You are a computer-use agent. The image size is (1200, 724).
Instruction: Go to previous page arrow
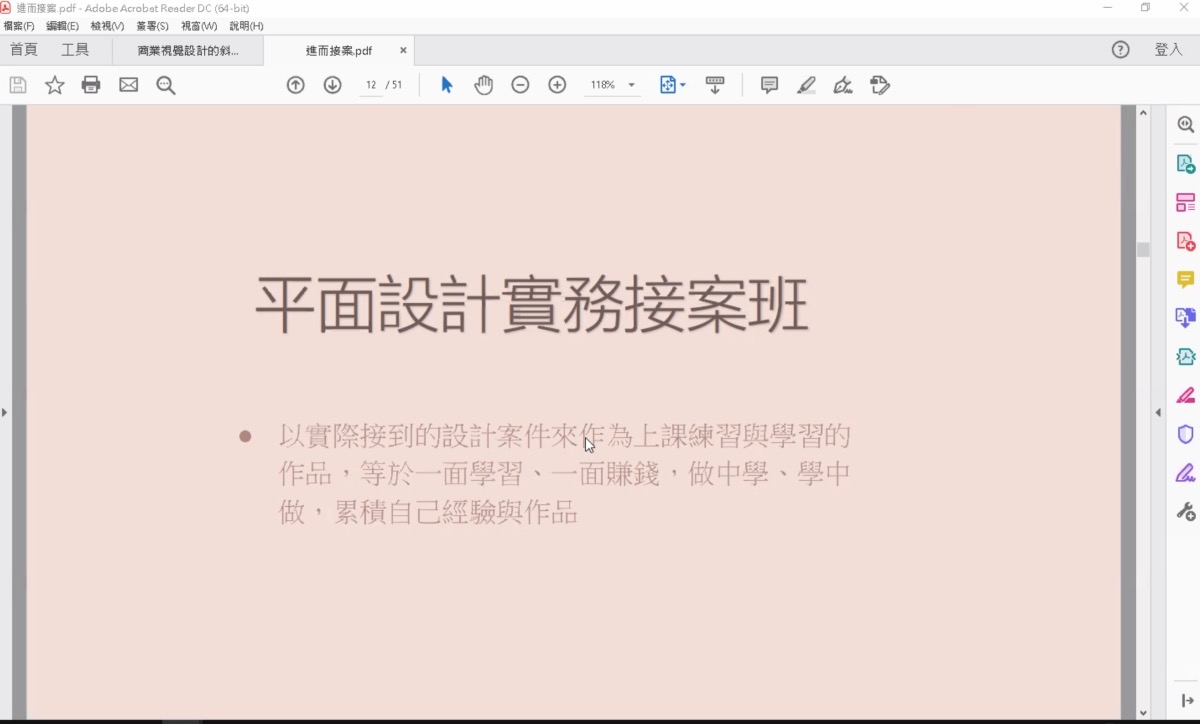pyautogui.click(x=295, y=85)
